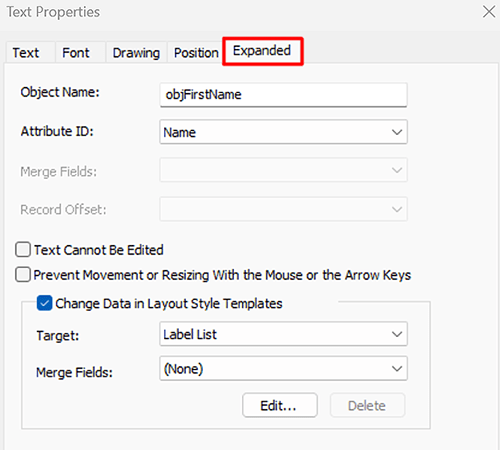Viewport: 500px width, 450px height.
Task: Click the Edit... button
Action: (280, 405)
